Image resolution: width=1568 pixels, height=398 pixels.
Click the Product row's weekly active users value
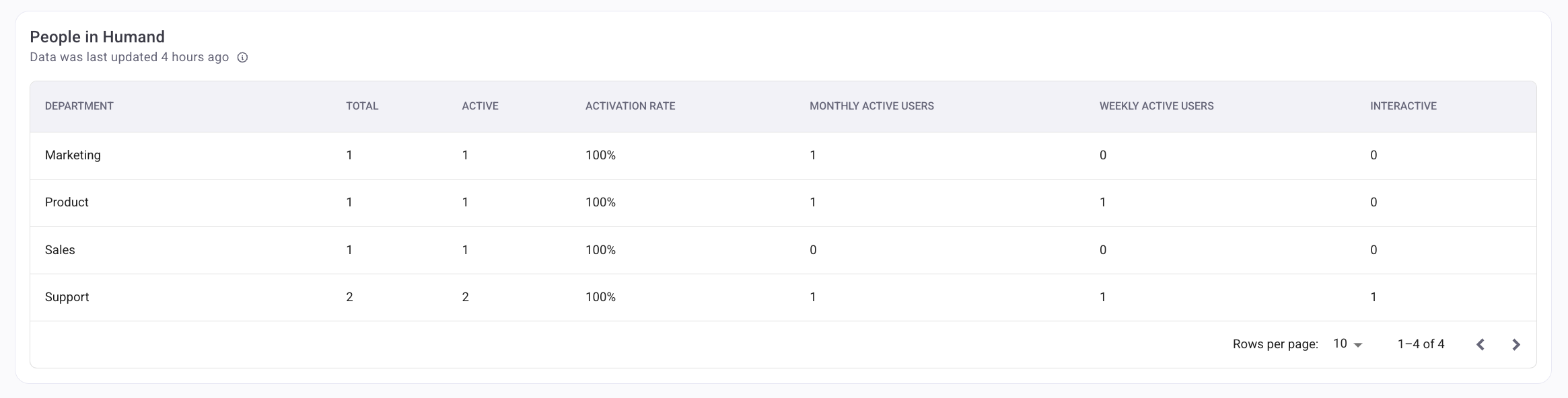pos(1102,202)
